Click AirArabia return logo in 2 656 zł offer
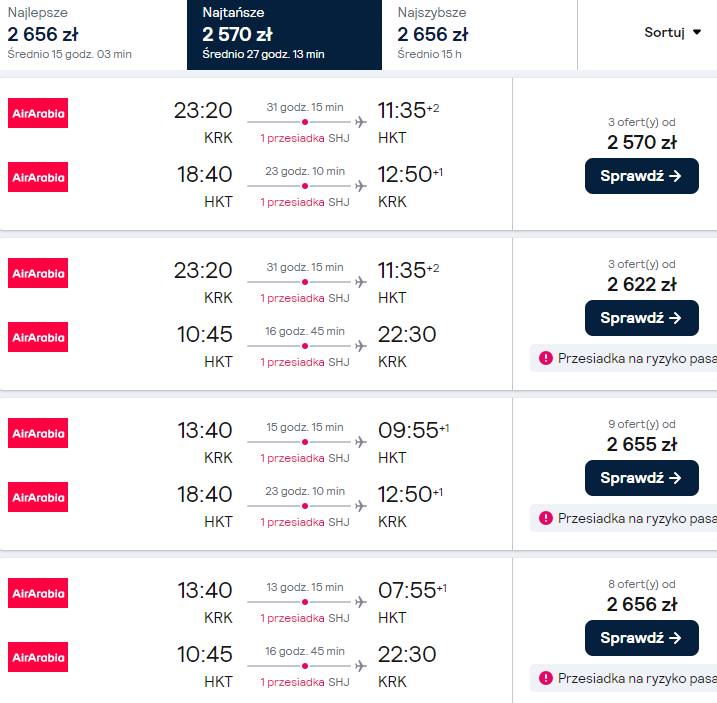The height and width of the screenshot is (703, 717). pyautogui.click(x=38, y=657)
